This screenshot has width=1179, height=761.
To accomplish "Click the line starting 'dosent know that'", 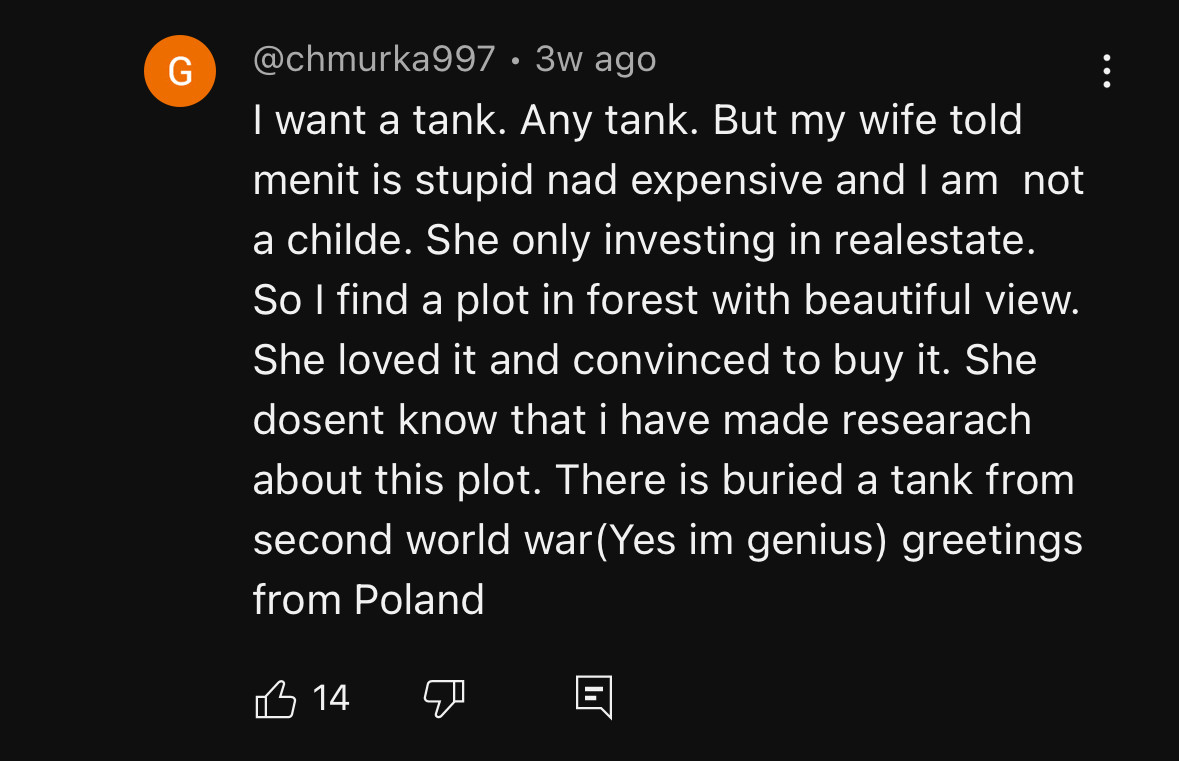I will [x=641, y=420].
